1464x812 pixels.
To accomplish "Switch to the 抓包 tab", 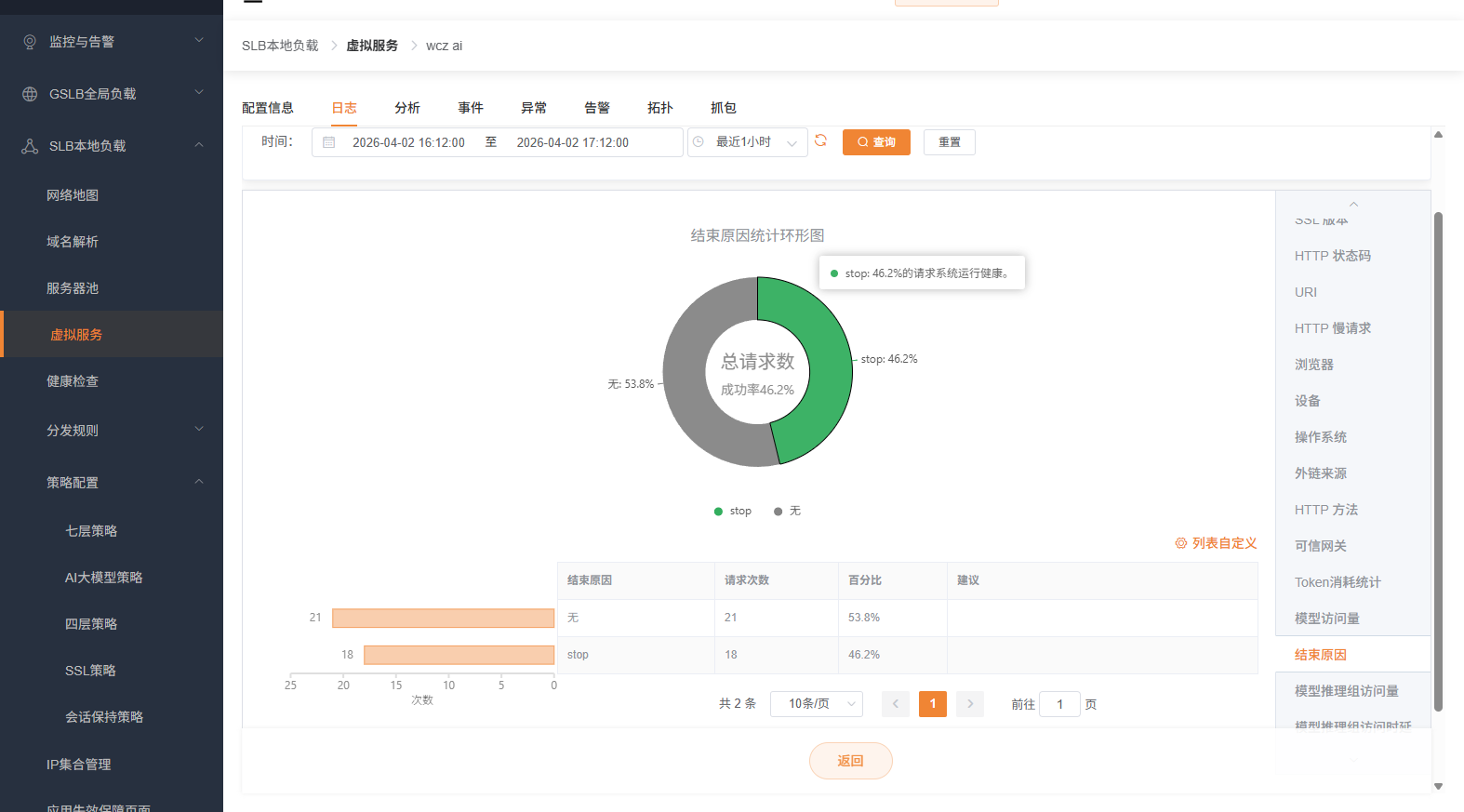I will click(x=724, y=108).
